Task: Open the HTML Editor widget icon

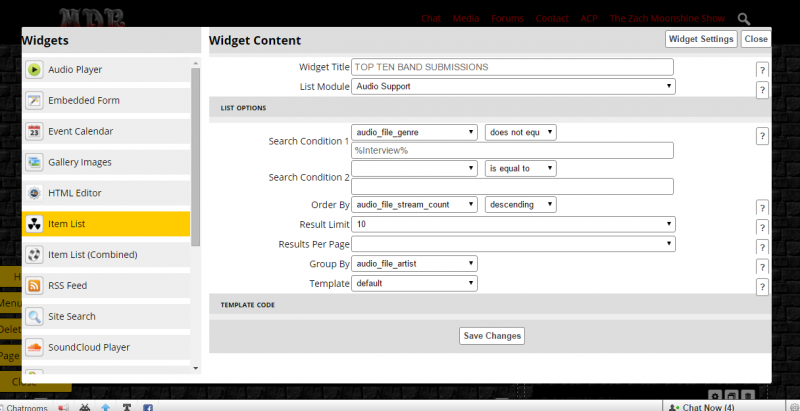Action: pos(34,193)
